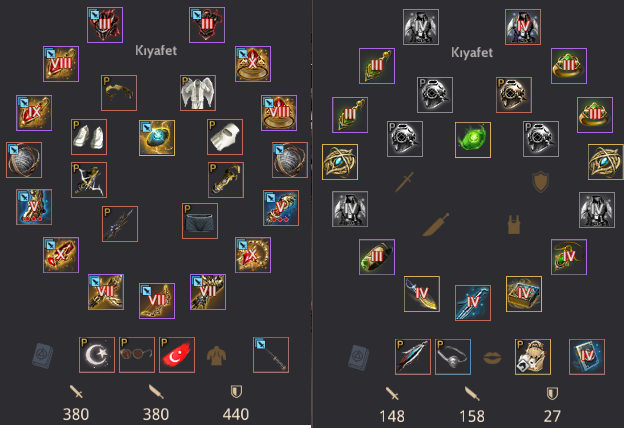Select the red Turkish flag cosmetic item

click(177, 355)
